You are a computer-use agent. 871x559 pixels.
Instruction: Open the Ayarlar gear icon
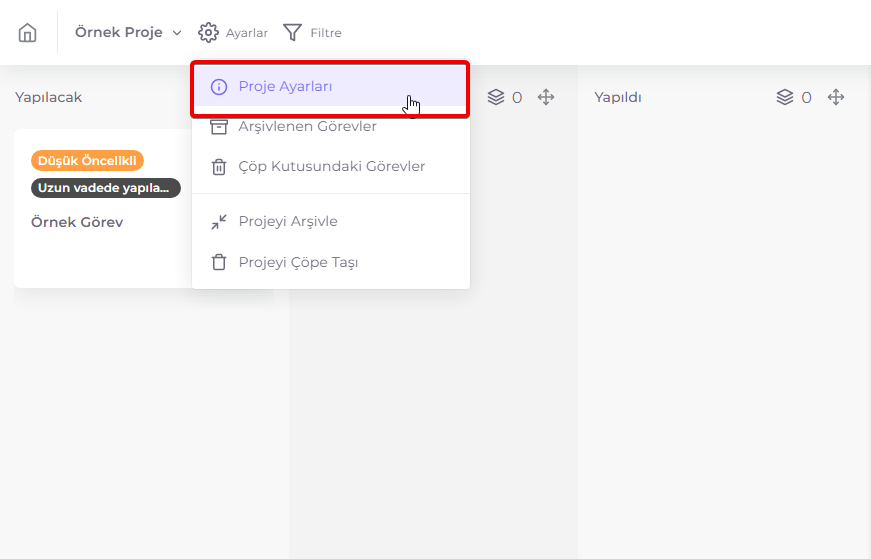(x=208, y=33)
